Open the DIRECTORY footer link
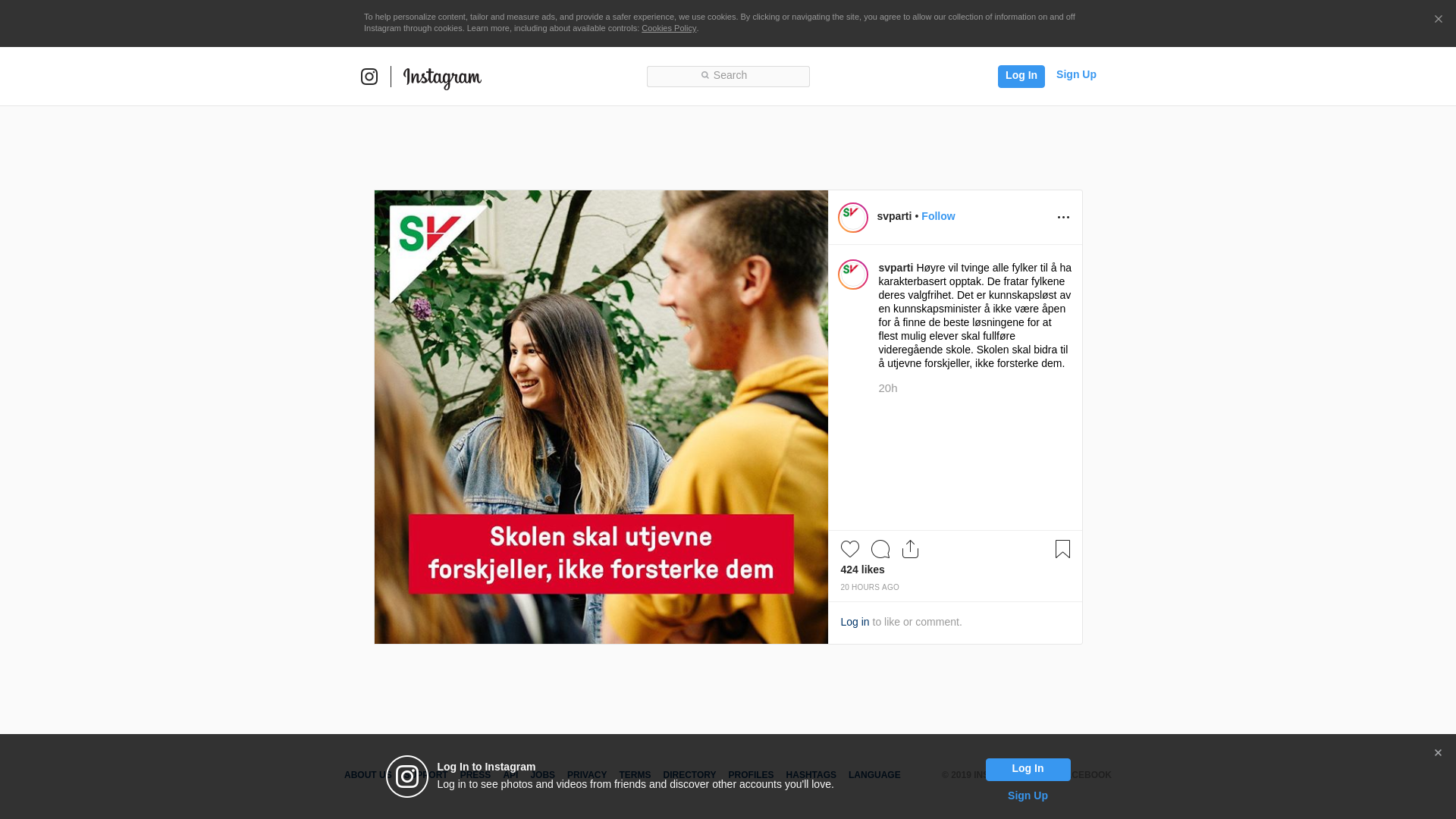The image size is (1456, 819). (689, 775)
